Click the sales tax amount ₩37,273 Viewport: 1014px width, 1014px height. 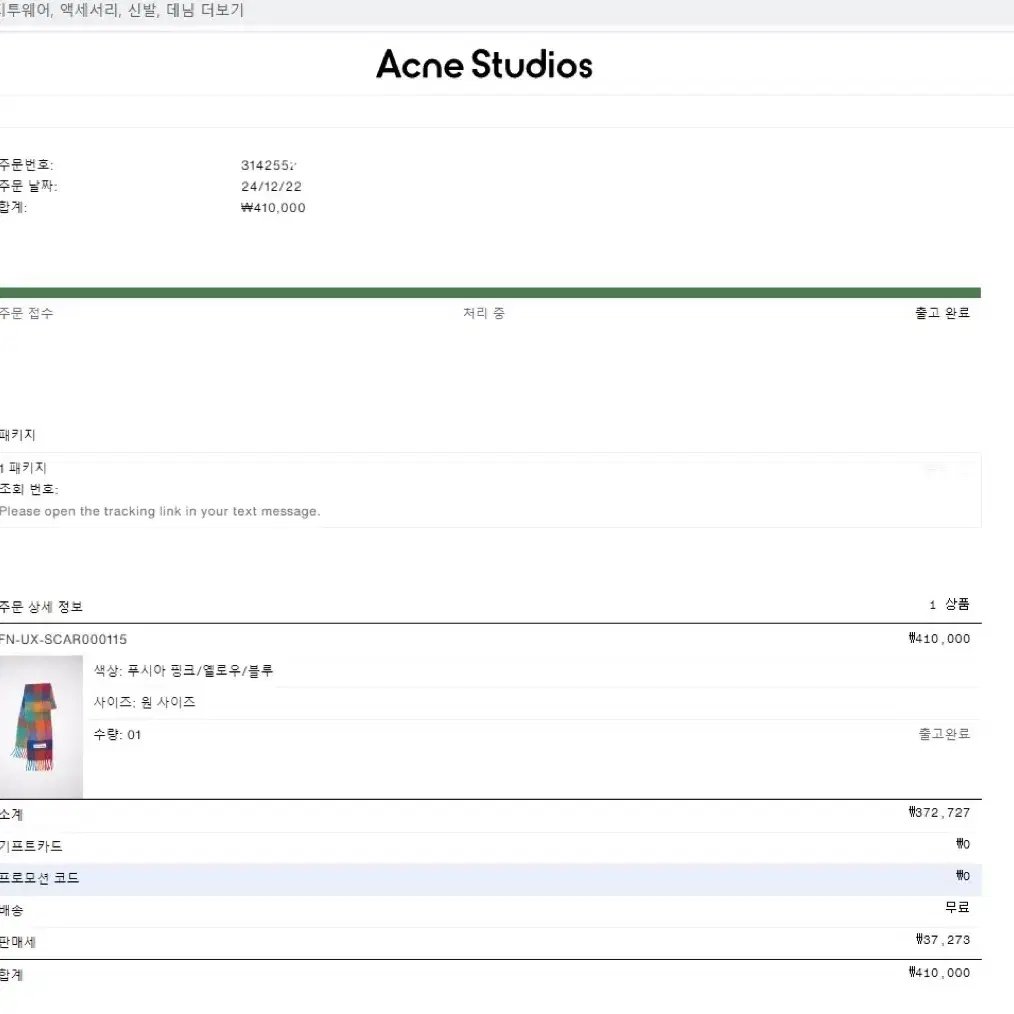pos(943,940)
